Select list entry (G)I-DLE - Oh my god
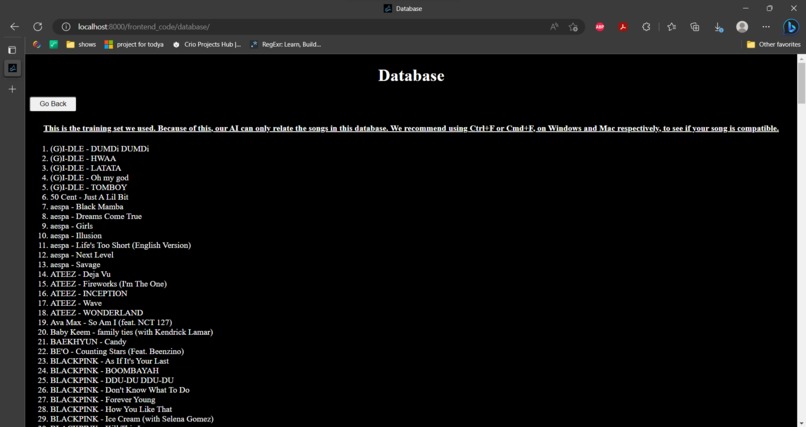This screenshot has width=806, height=427. pos(89,178)
